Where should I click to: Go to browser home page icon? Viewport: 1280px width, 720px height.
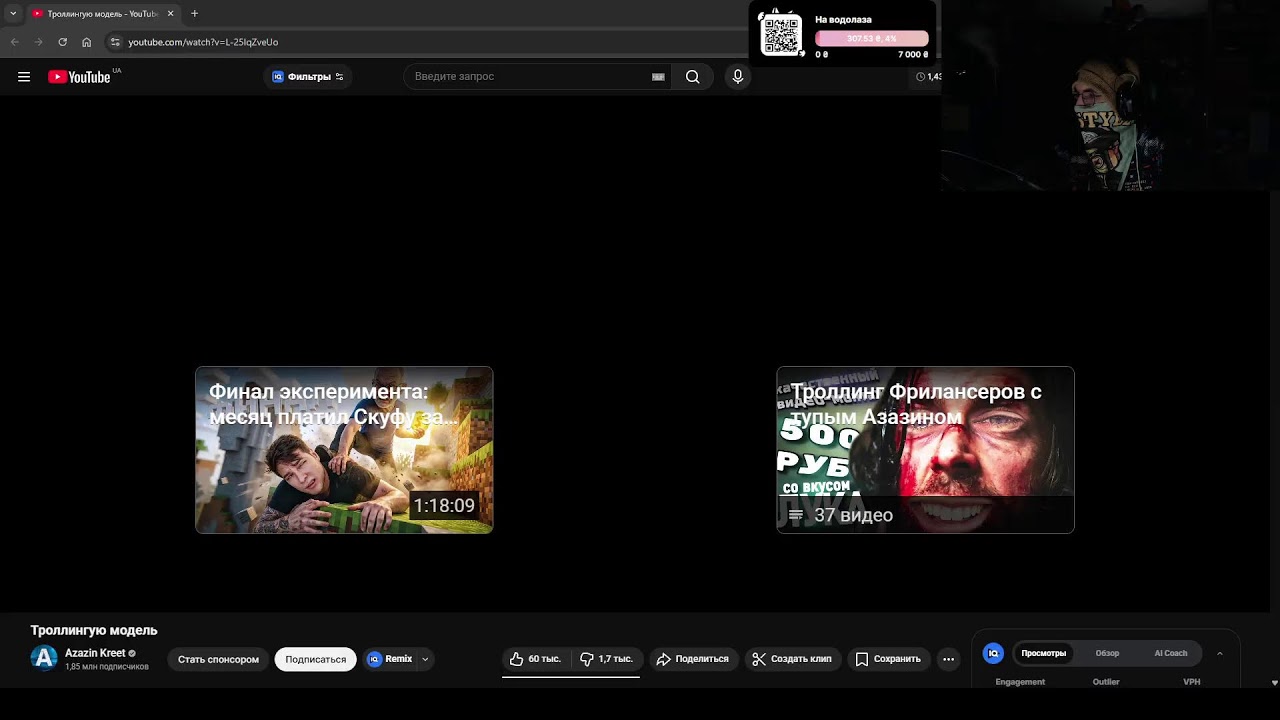point(86,42)
